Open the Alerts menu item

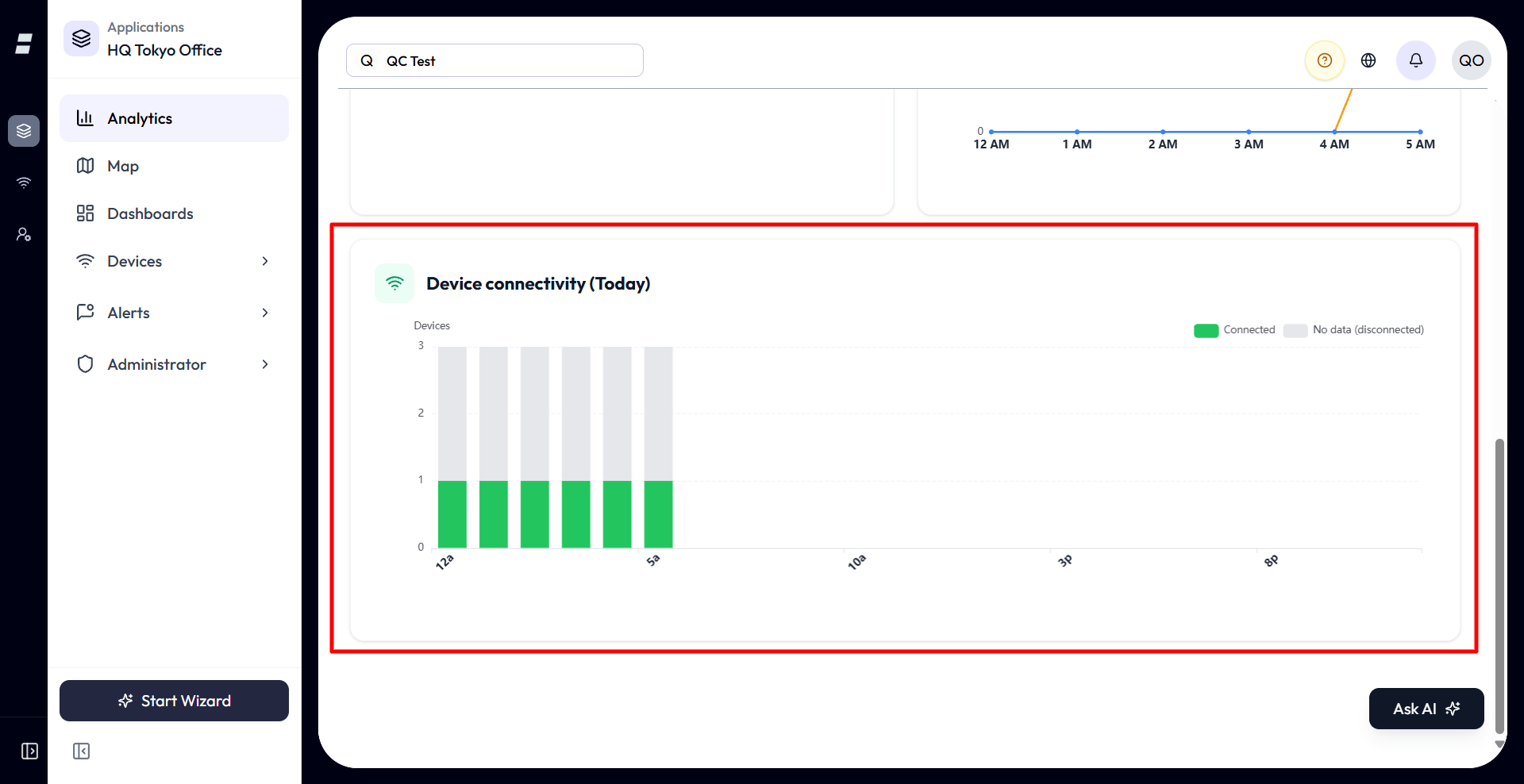pos(174,313)
